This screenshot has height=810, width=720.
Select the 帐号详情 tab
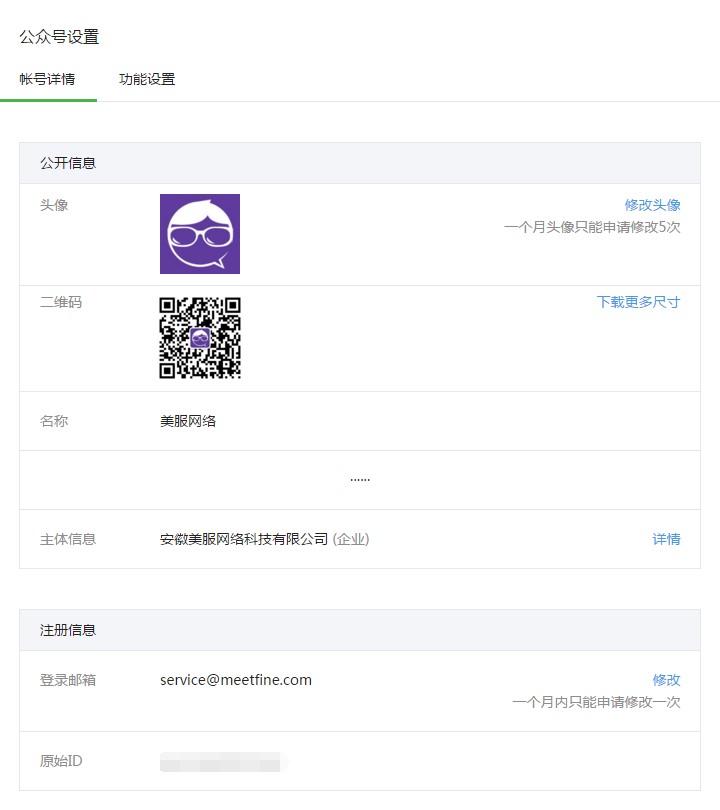[x=47, y=79]
